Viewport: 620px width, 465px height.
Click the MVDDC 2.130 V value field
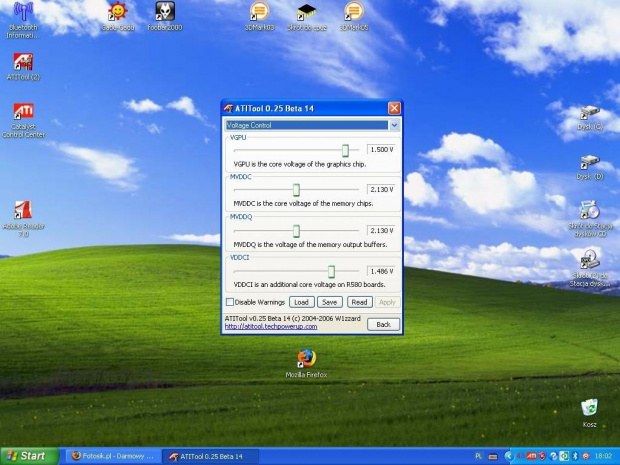point(381,189)
